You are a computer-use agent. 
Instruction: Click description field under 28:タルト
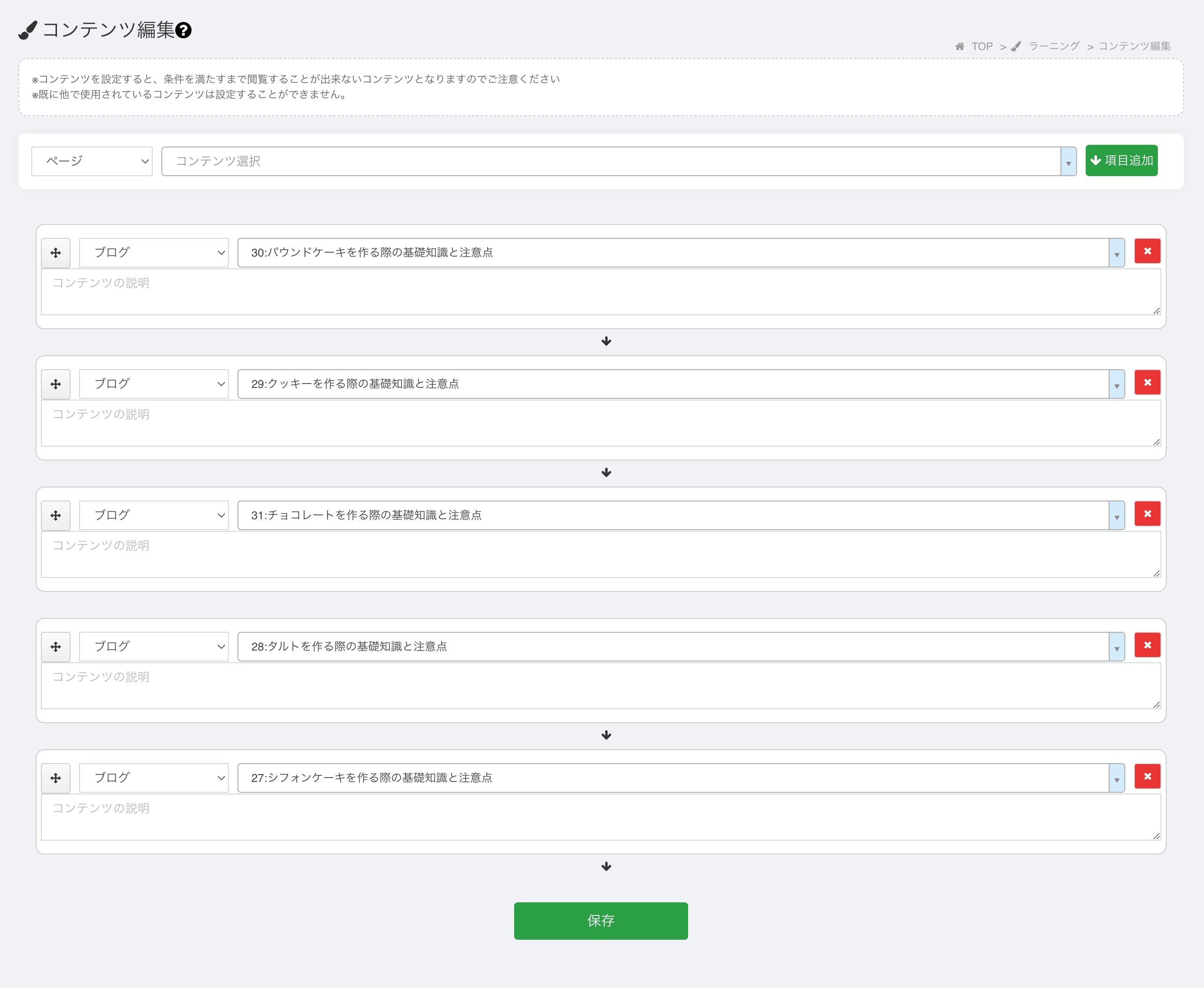(601, 686)
